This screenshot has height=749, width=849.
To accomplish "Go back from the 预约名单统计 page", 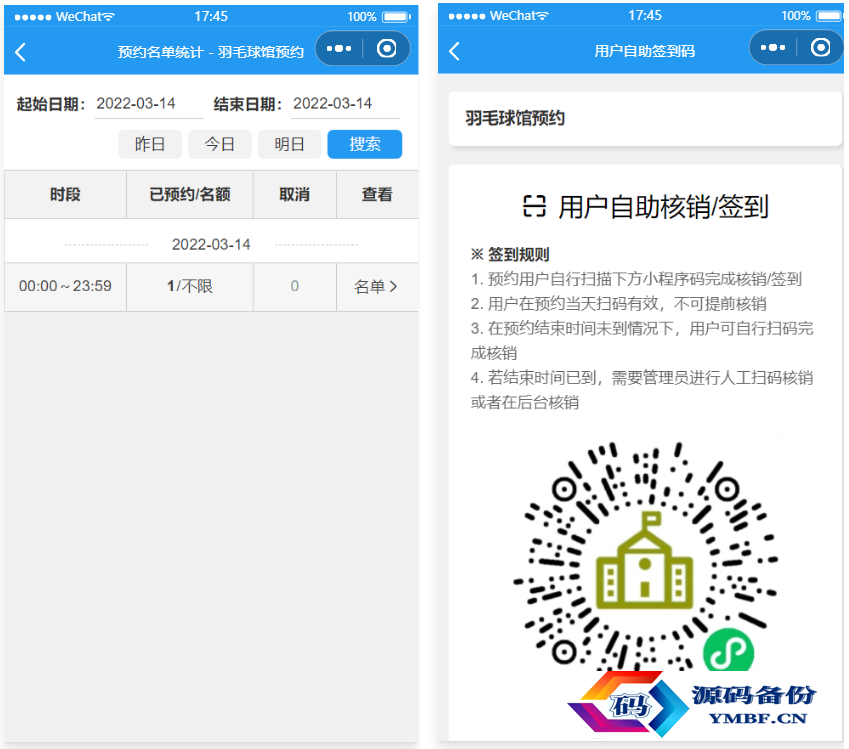I will pyautogui.click(x=21, y=52).
